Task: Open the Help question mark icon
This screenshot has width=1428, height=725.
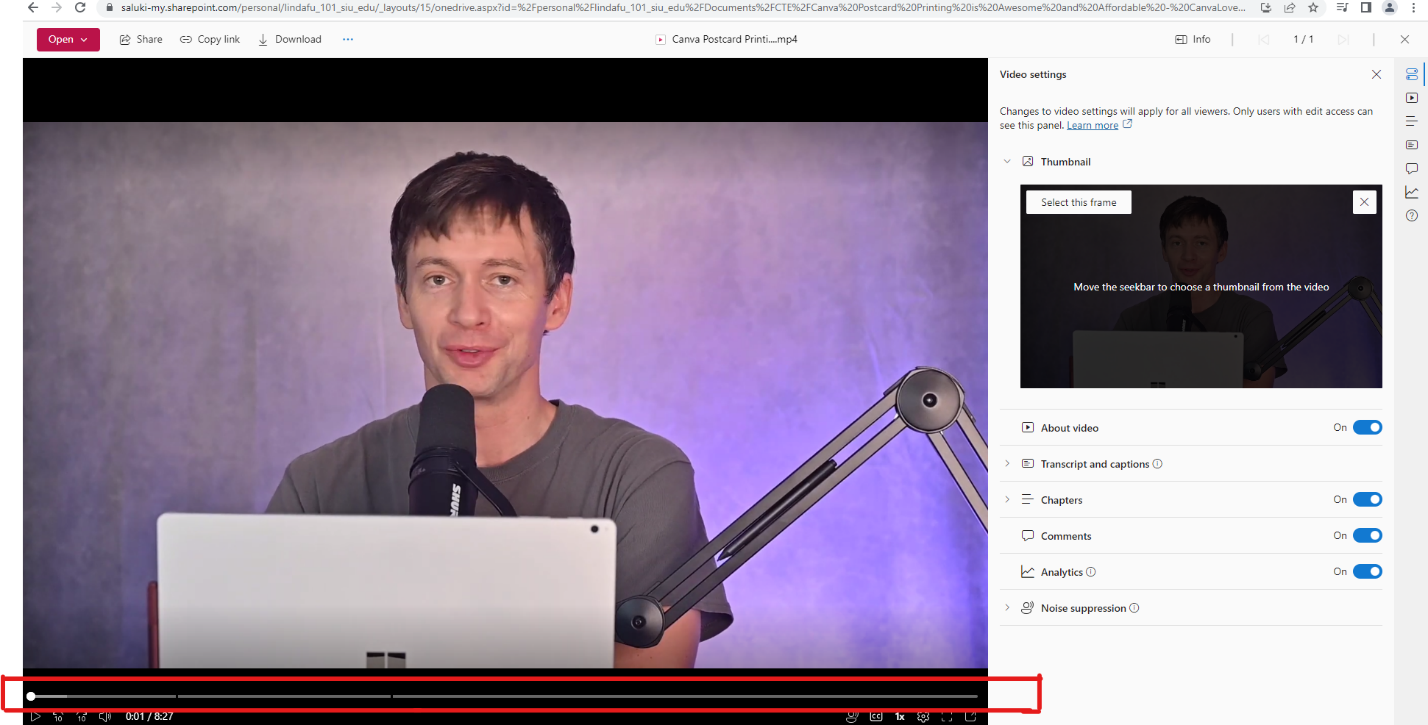Action: point(1411,215)
